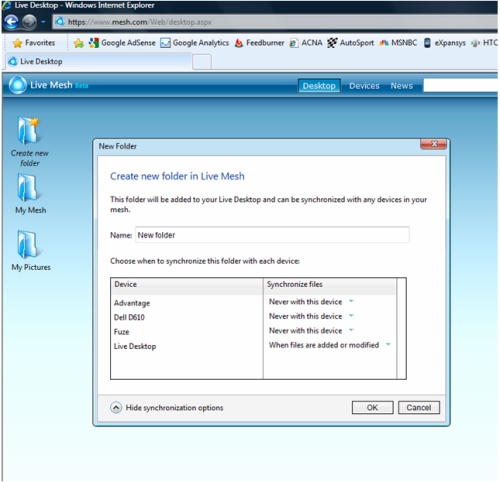Click the AutoSport checkered flag icon
This screenshot has height=482, width=500.
pyautogui.click(x=332, y=43)
